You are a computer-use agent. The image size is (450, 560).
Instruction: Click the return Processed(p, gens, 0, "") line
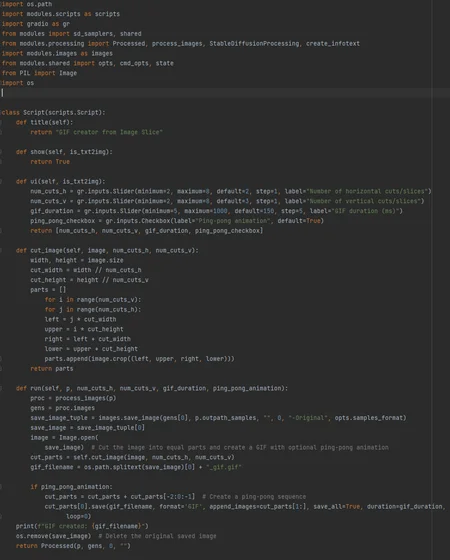click(73, 546)
